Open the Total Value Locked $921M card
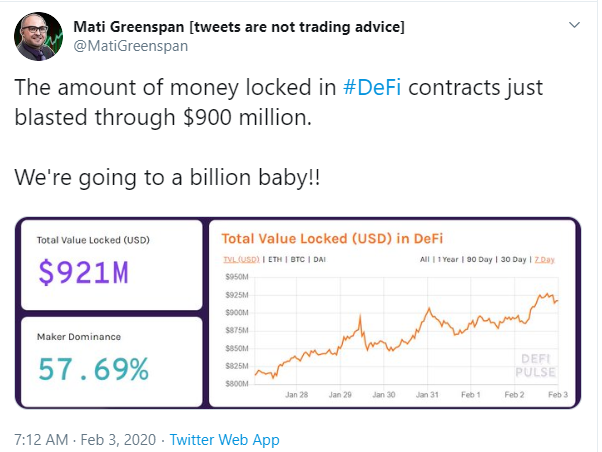The width and height of the screenshot is (602, 452). [112, 265]
